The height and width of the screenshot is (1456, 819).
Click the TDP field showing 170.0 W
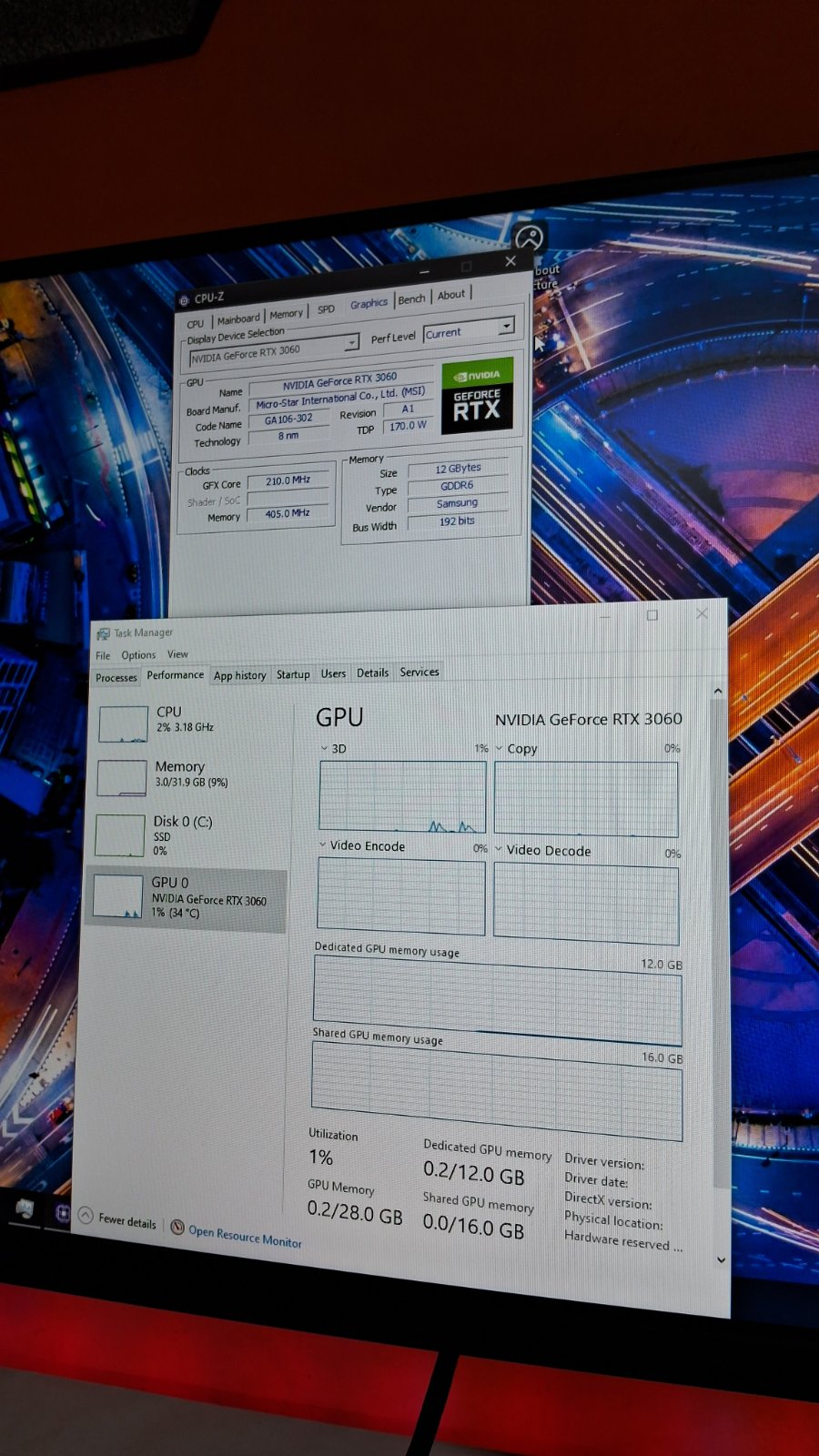pos(408,426)
